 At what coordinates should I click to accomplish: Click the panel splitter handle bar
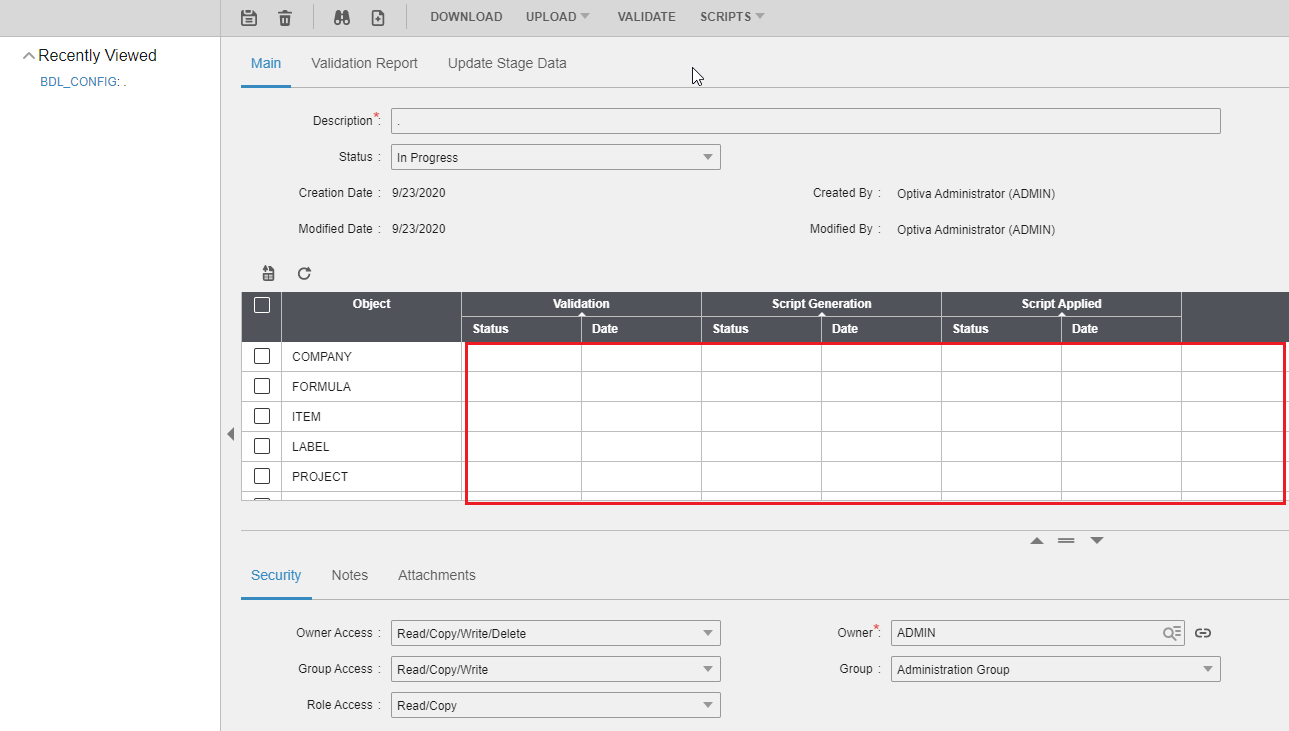coord(1066,540)
